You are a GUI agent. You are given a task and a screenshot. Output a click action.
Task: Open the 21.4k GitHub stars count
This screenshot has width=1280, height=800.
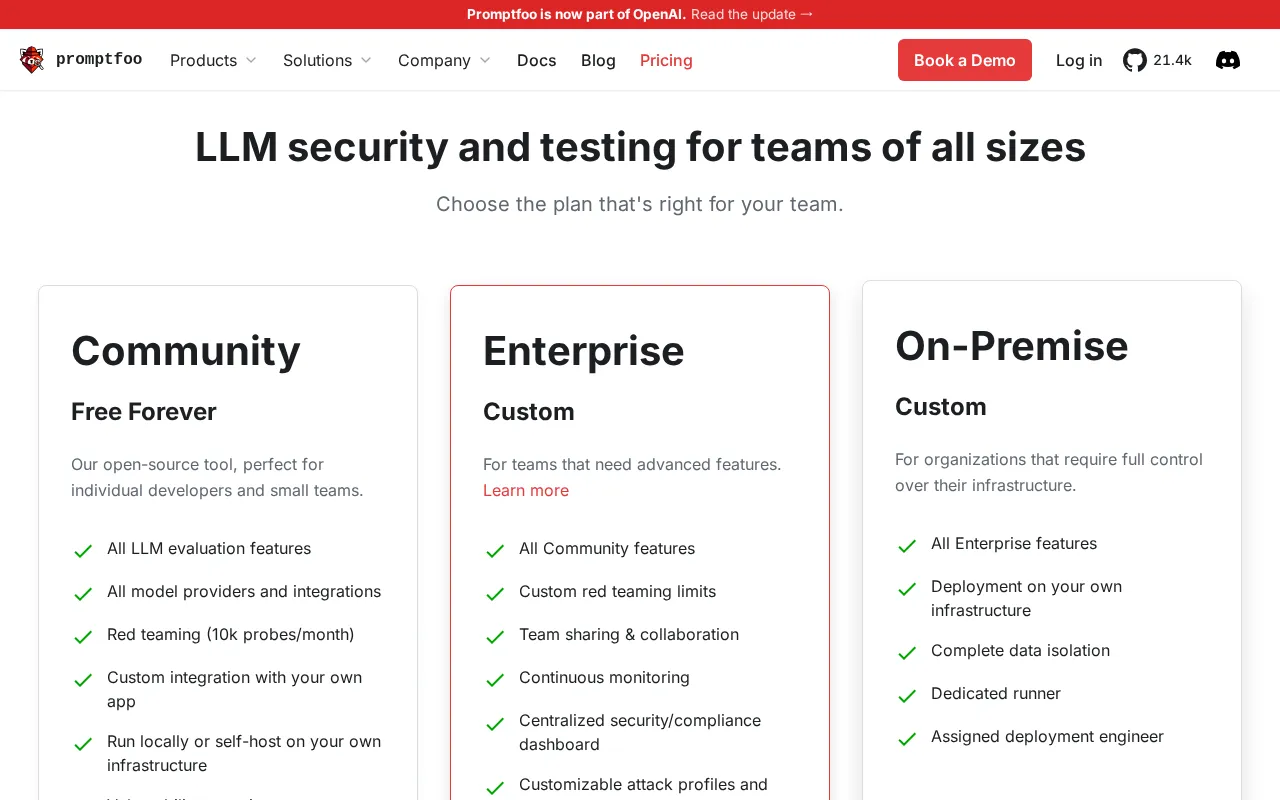point(1172,60)
